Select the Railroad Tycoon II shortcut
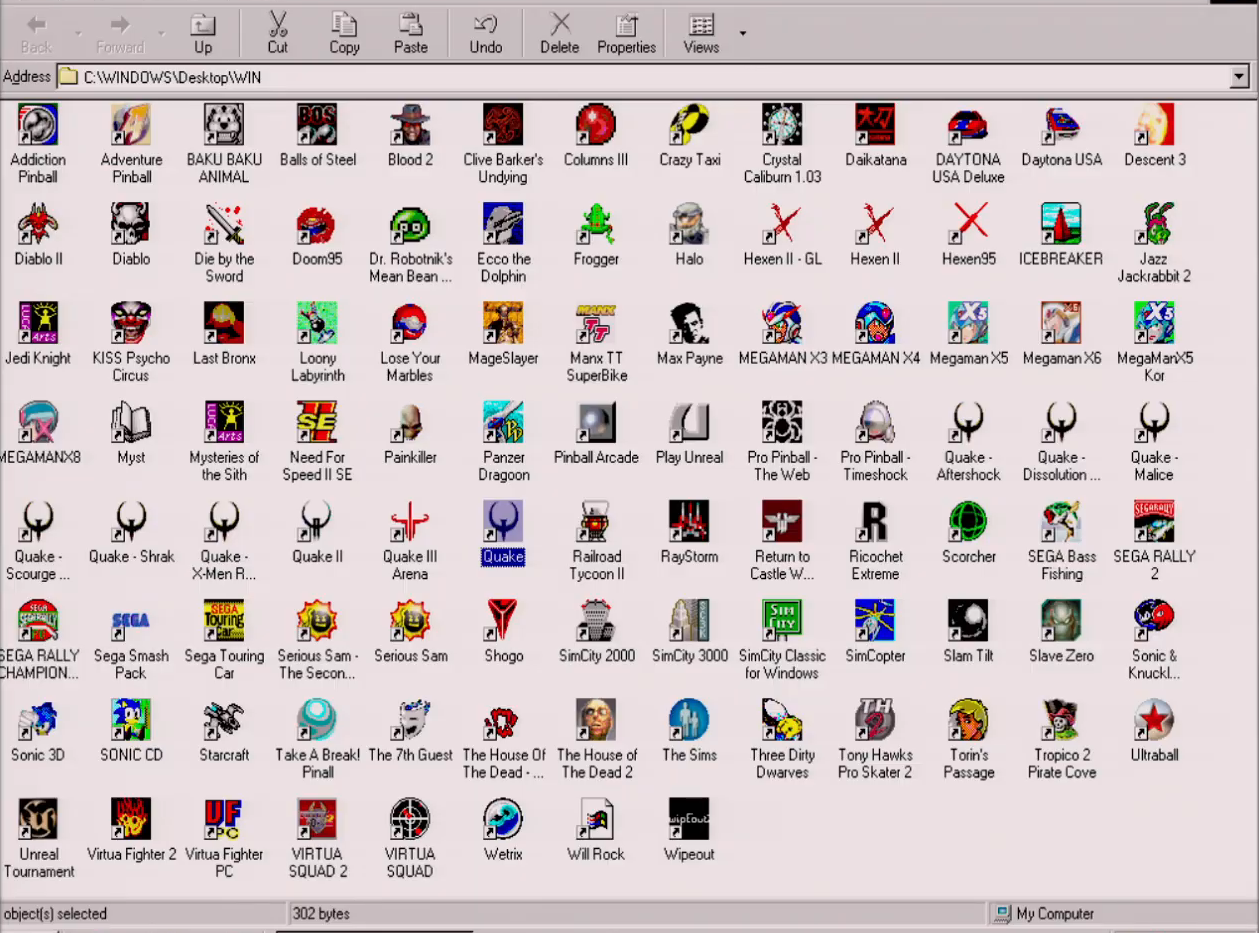Image resolution: width=1259 pixels, height=933 pixels. coord(596,521)
